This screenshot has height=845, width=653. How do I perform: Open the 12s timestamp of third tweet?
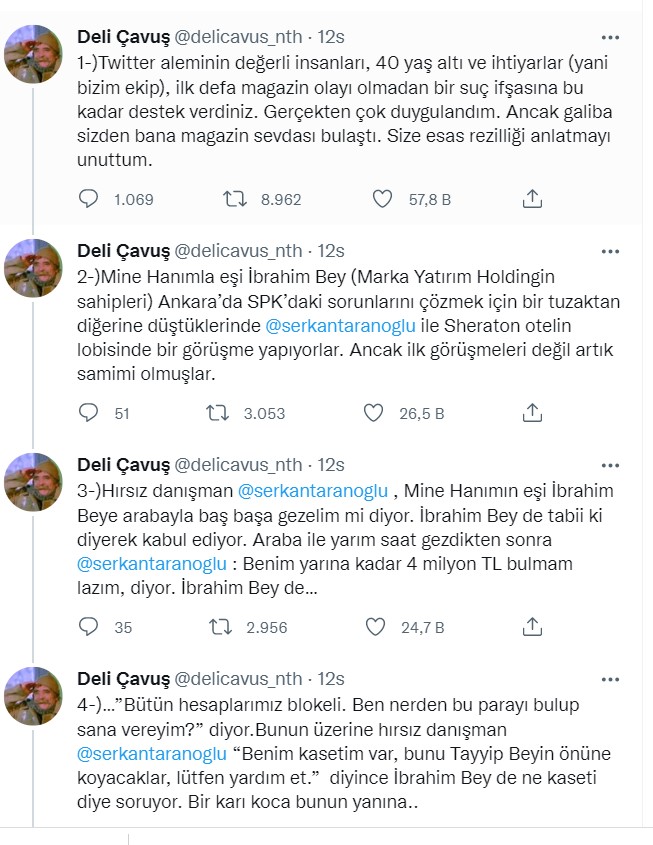(331, 465)
